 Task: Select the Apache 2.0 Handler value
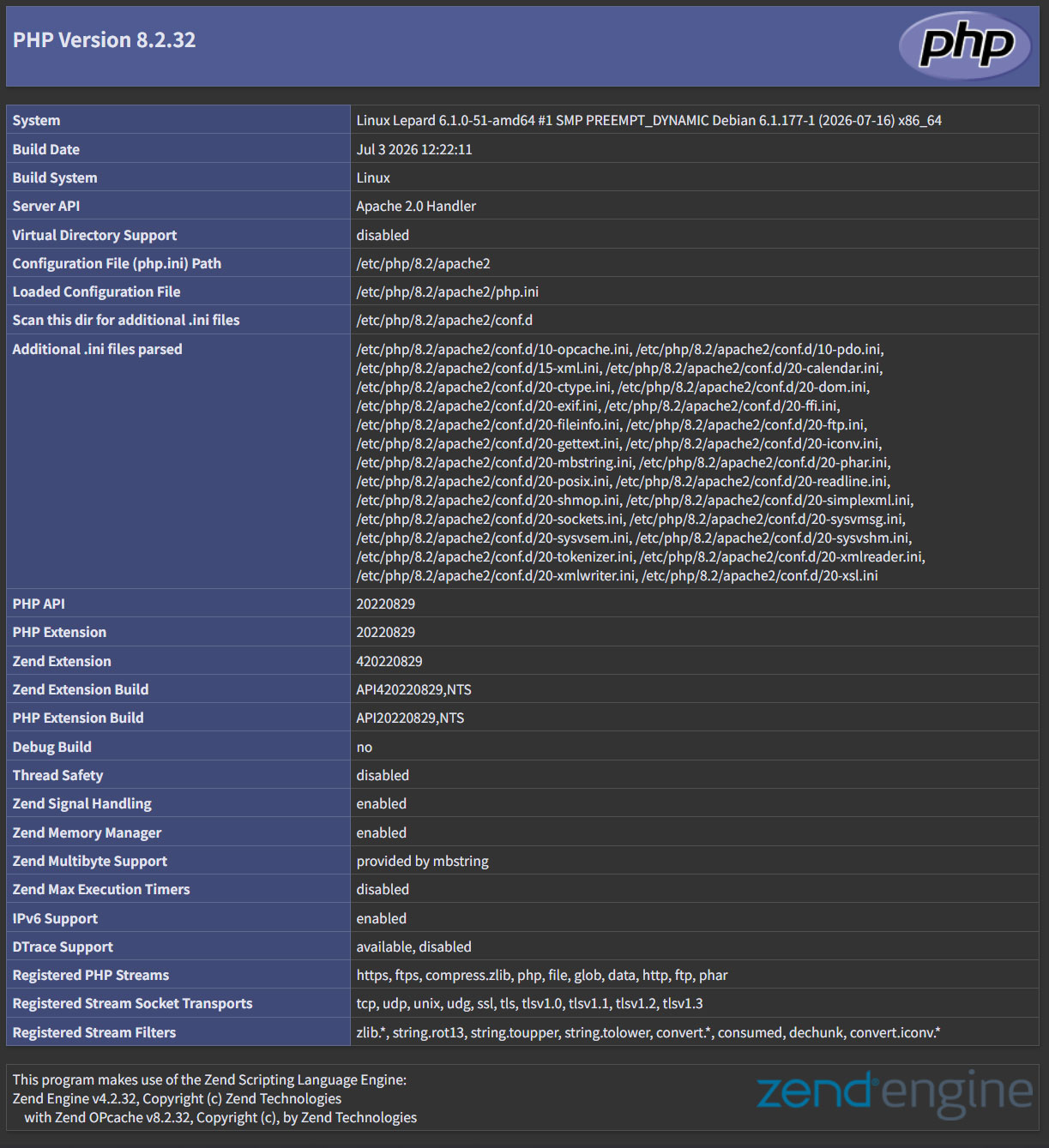click(416, 206)
